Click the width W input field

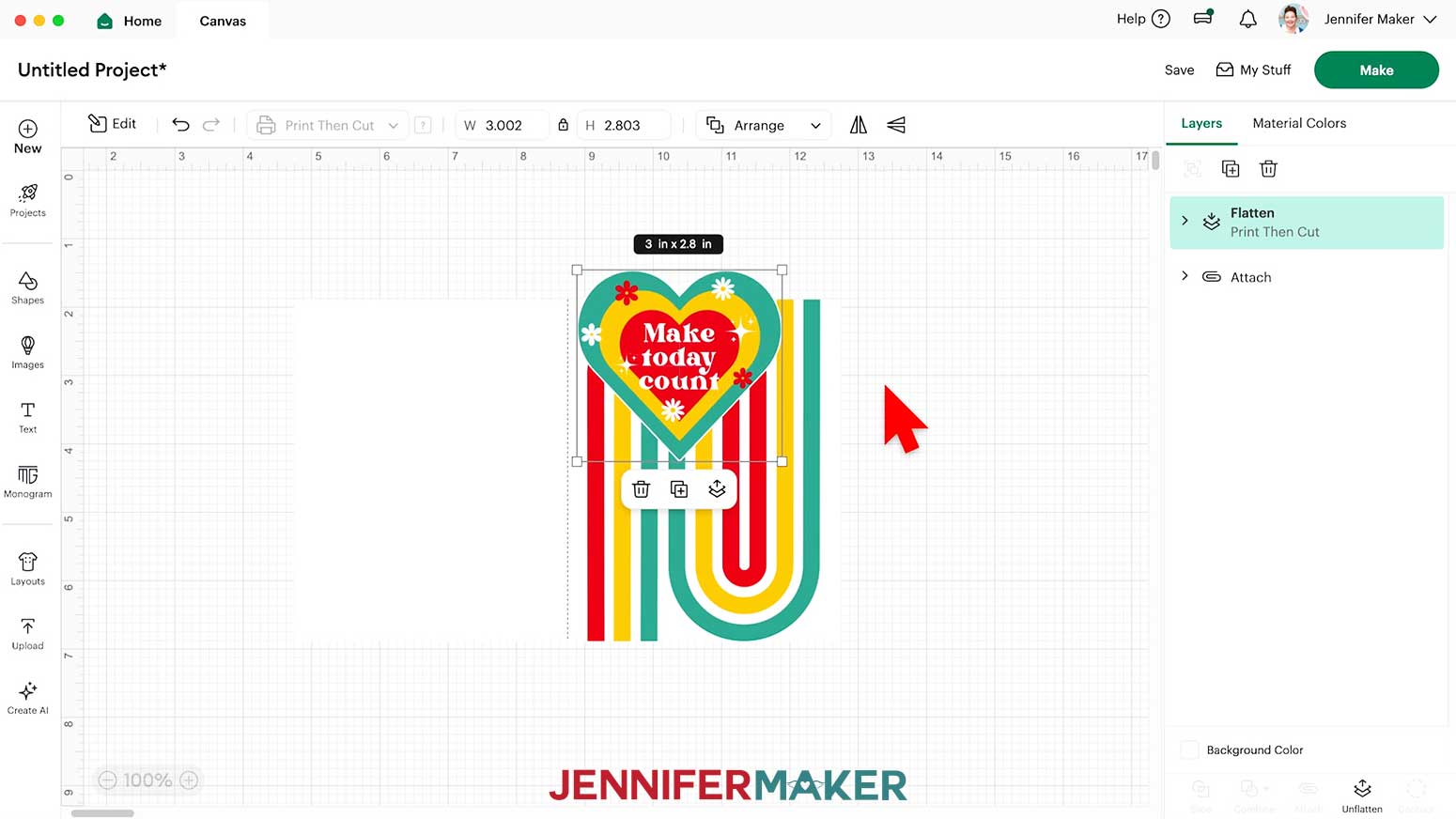503,125
